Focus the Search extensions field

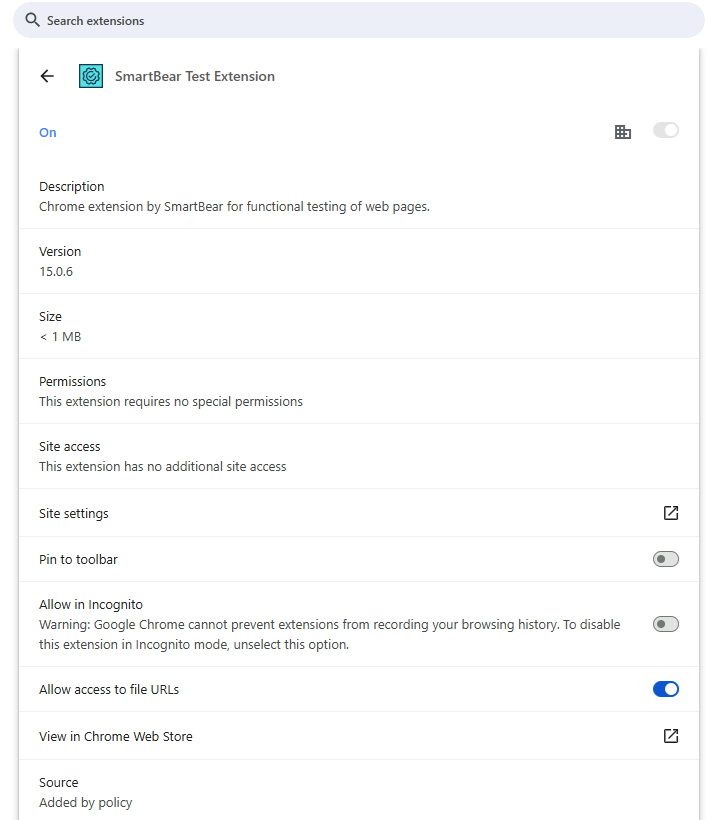360,20
